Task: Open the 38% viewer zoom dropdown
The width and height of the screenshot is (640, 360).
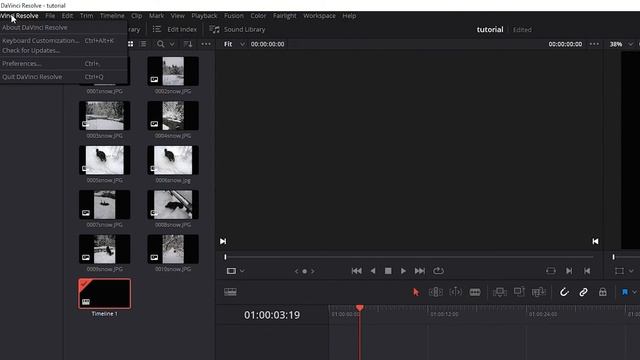Action: (621, 44)
